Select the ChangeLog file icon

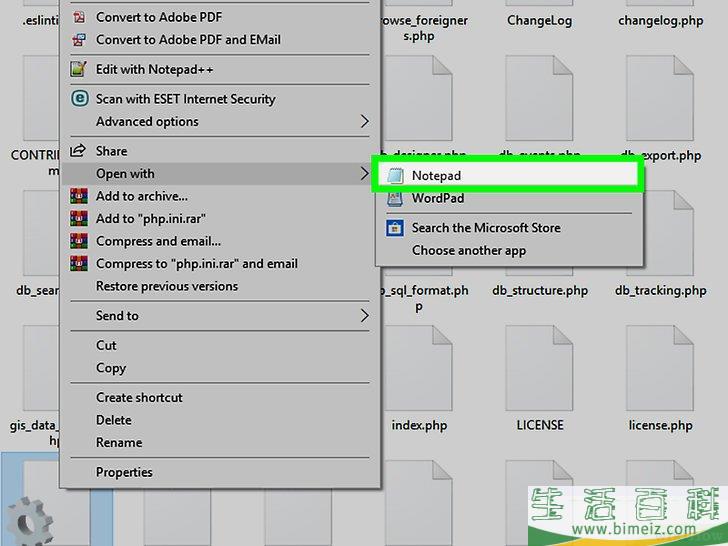(x=539, y=3)
